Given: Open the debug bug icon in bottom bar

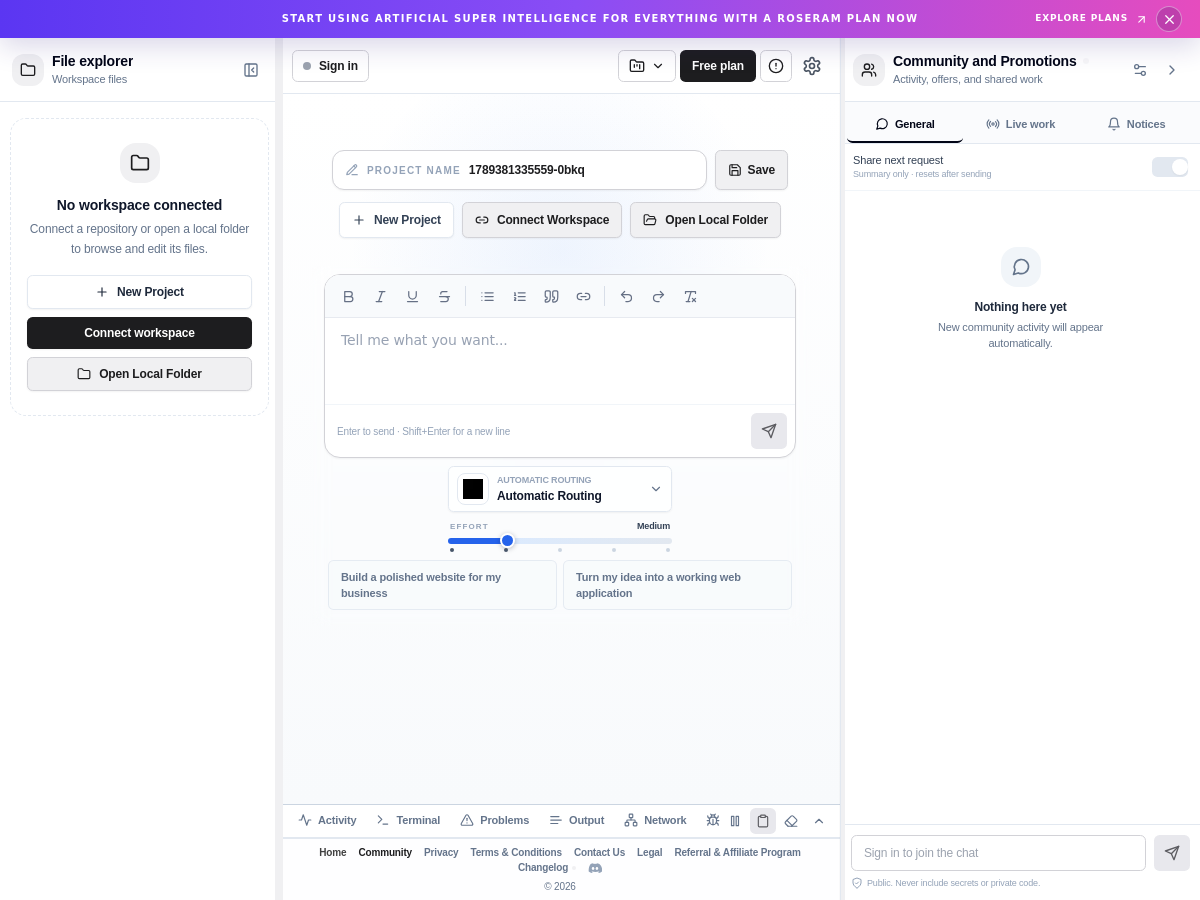Looking at the screenshot, I should [x=713, y=820].
